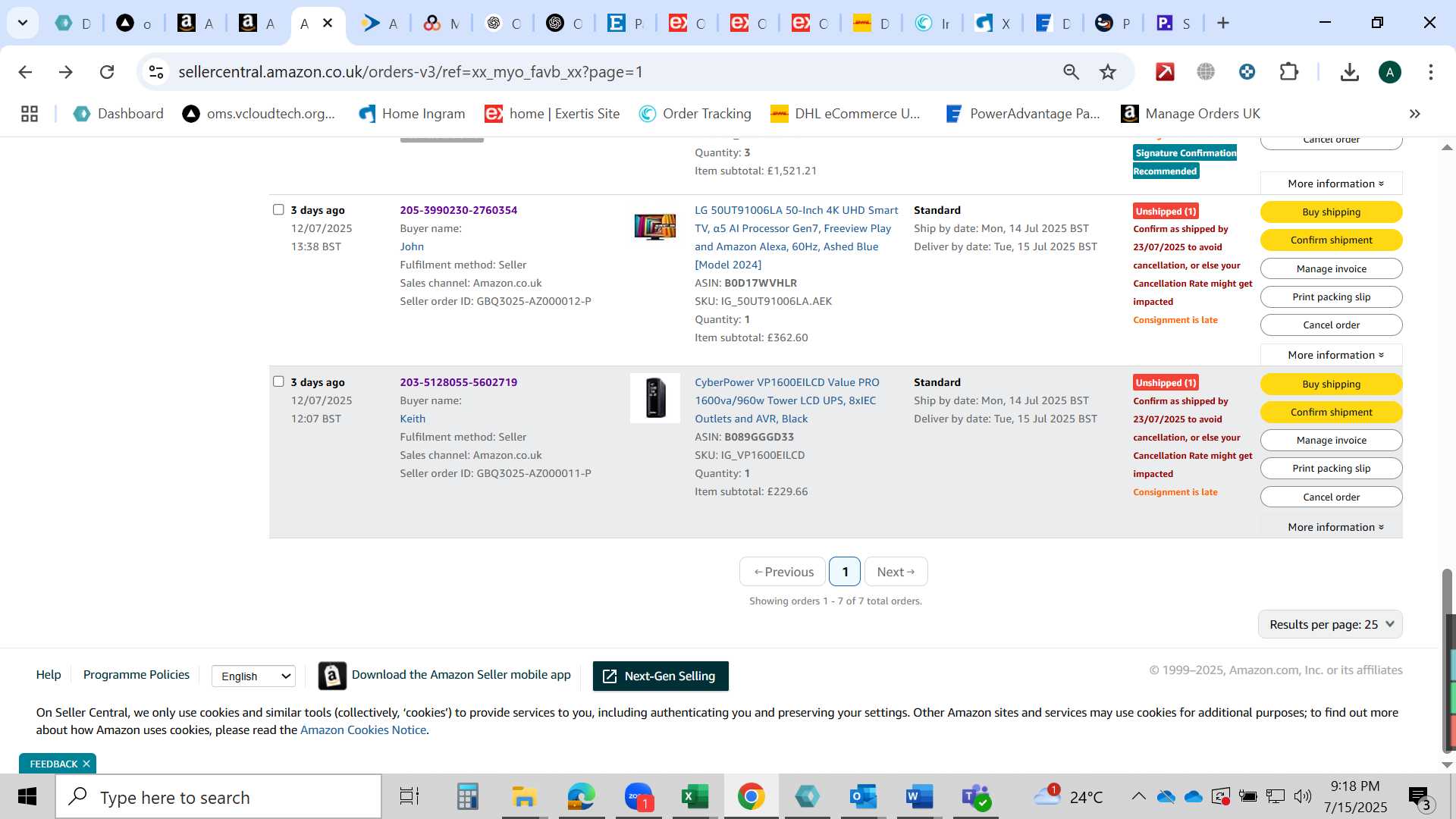
Task: Open the Windows Start menu
Action: pos(27,797)
